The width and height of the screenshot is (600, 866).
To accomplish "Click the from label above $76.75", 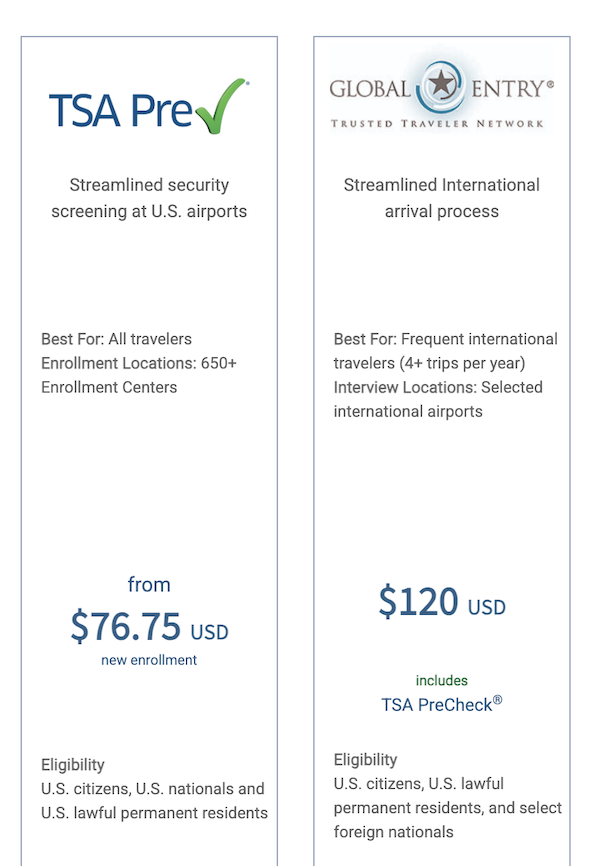I will click(x=149, y=585).
